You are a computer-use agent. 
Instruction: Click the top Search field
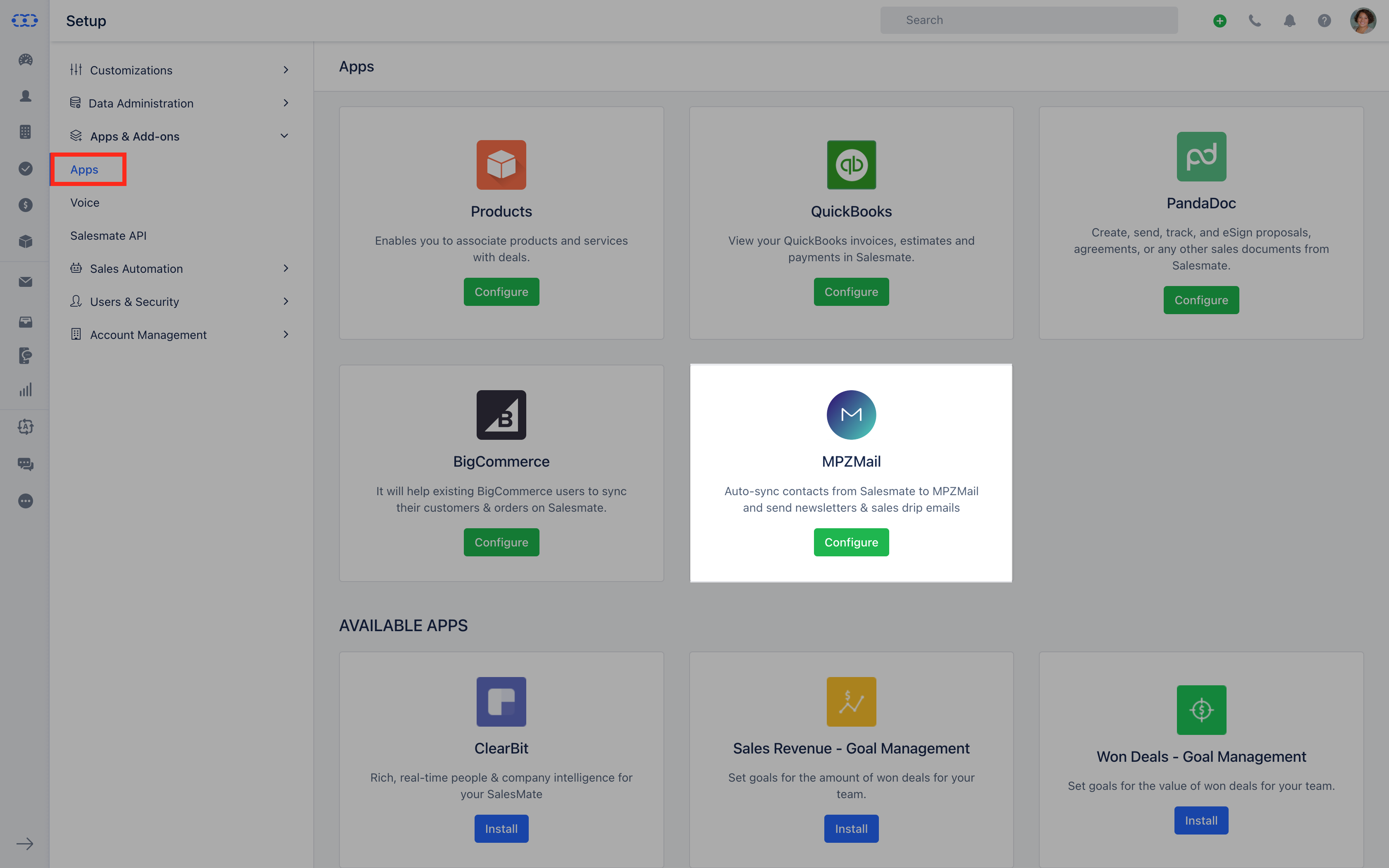[1029, 20]
